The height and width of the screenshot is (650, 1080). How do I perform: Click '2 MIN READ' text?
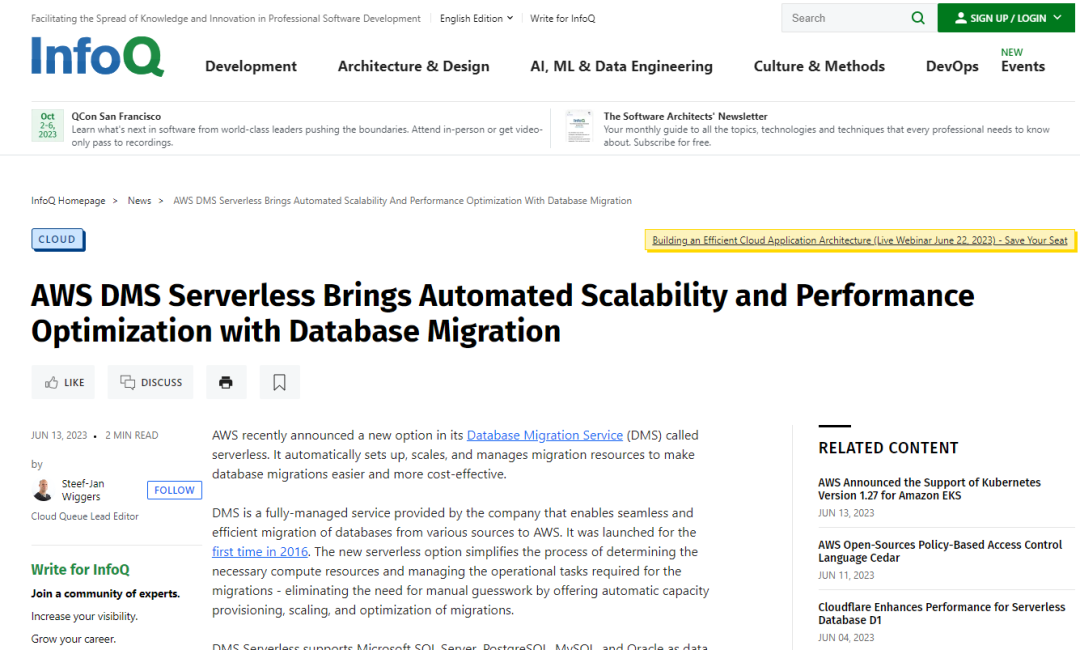(132, 435)
